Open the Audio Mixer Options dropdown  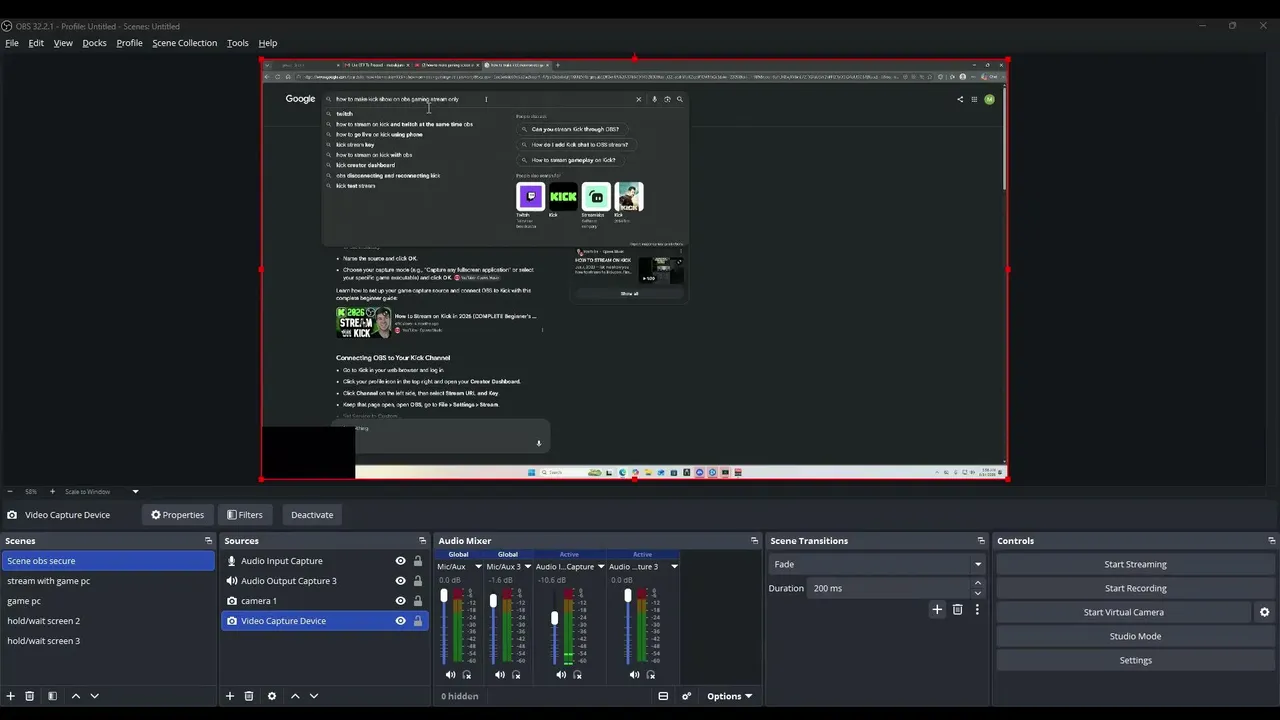point(730,696)
